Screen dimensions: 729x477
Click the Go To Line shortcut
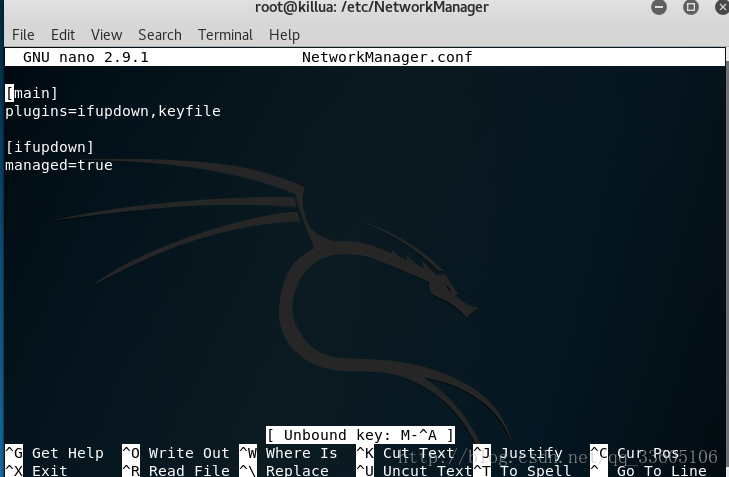[x=648, y=470]
